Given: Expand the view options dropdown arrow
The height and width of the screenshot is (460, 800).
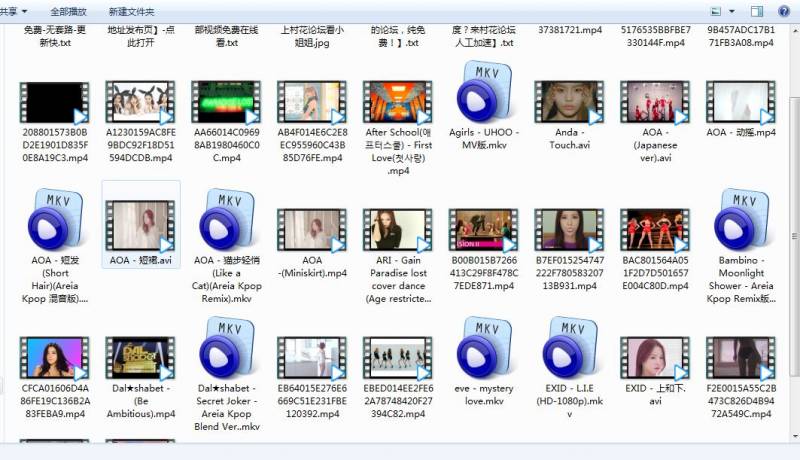Looking at the screenshot, I should click(x=732, y=11).
